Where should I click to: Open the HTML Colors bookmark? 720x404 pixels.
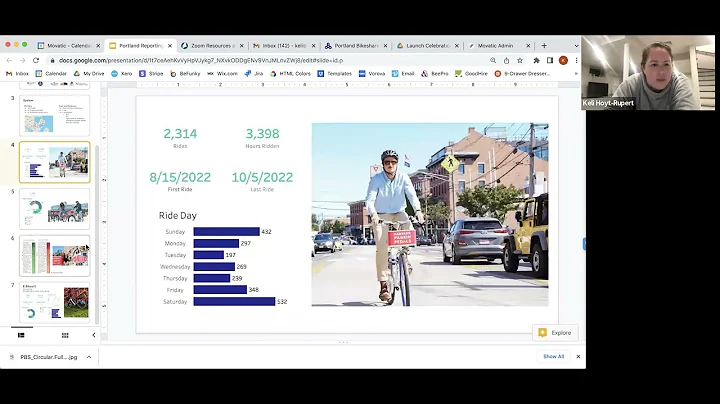click(290, 73)
